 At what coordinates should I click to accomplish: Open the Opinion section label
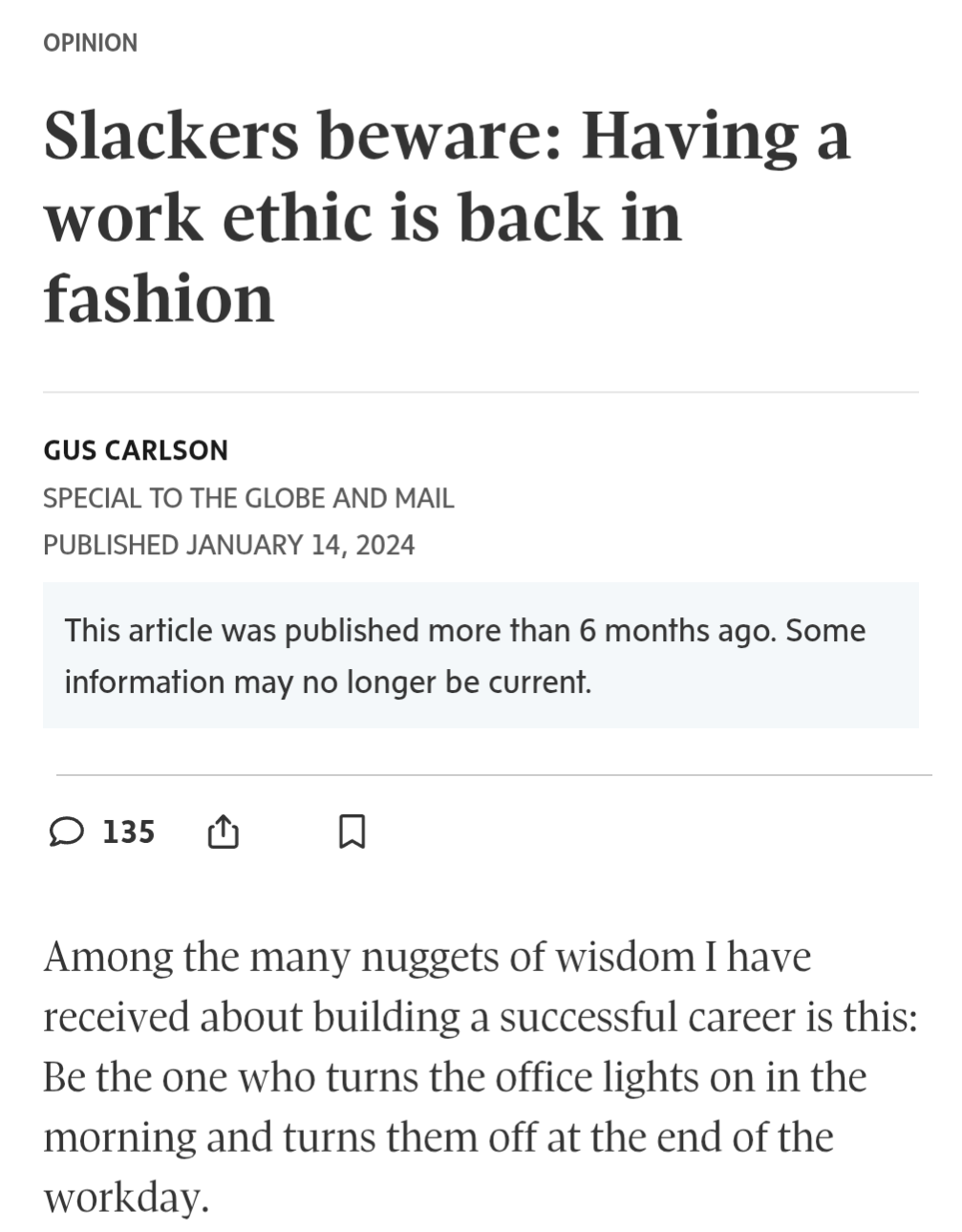pos(91,43)
